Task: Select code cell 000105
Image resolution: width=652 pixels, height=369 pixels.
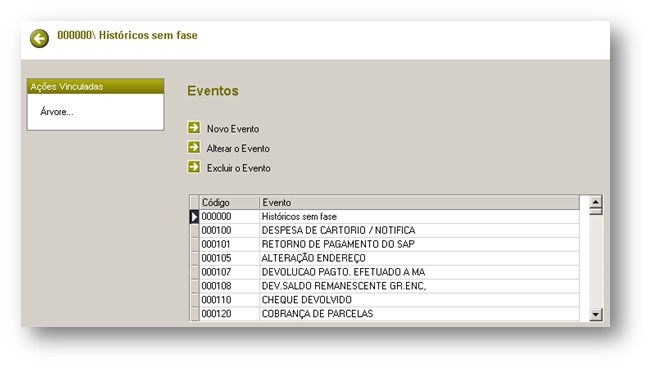Action: click(229, 258)
